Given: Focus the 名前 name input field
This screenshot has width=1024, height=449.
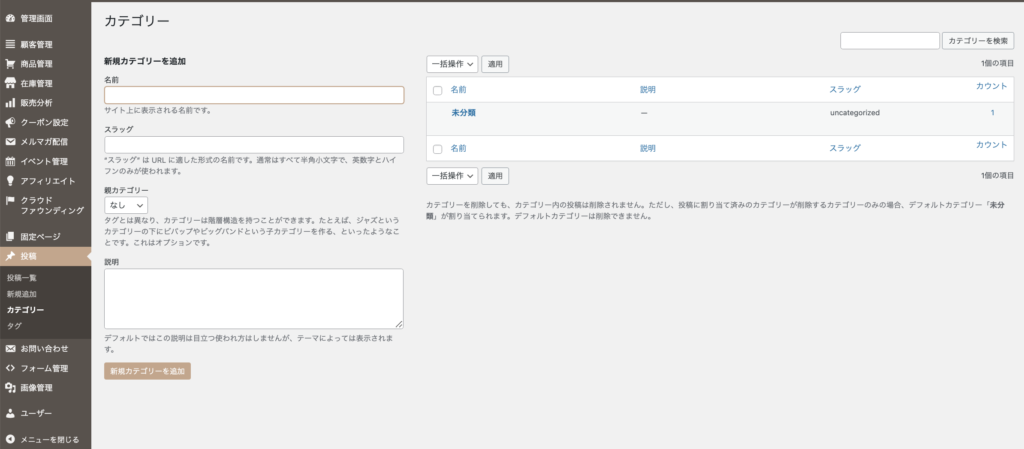Looking at the screenshot, I should tap(254, 95).
